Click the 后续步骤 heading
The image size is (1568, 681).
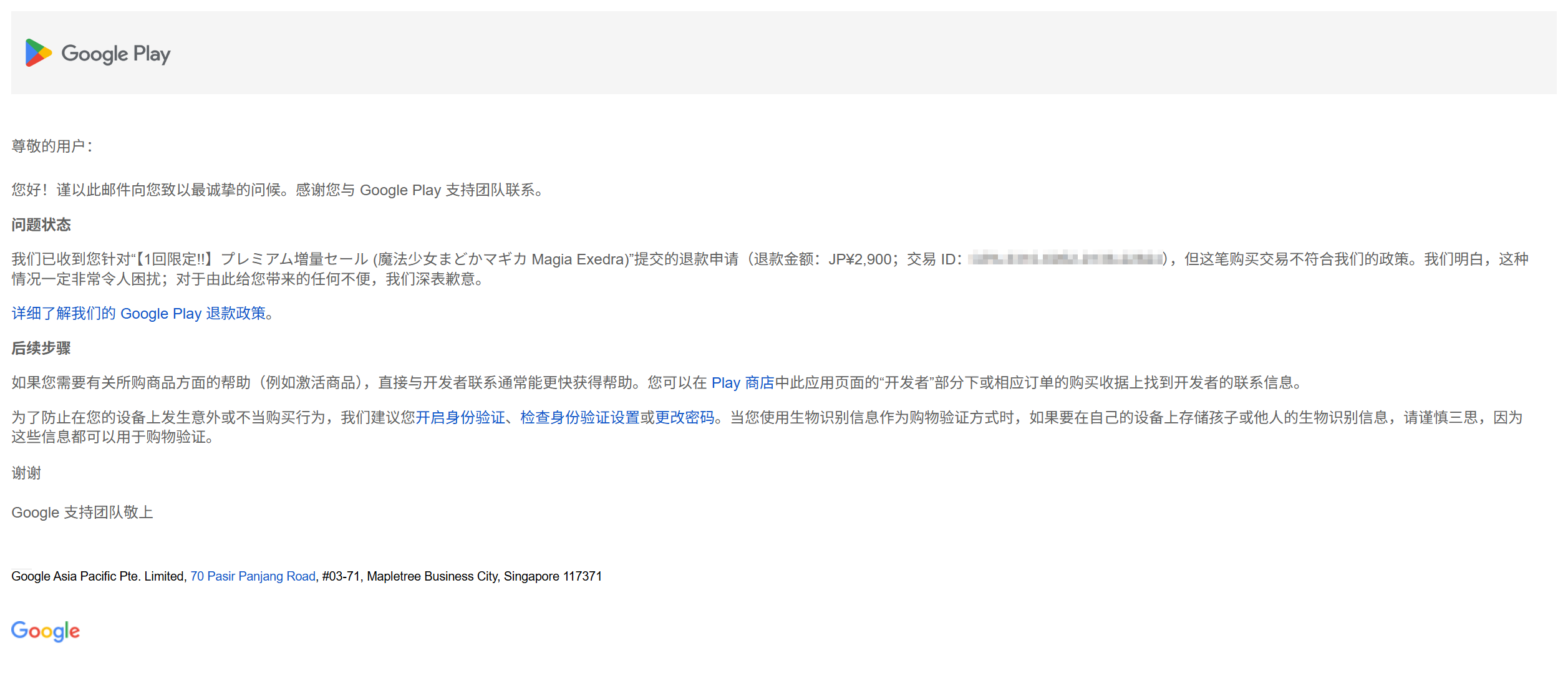click(41, 348)
